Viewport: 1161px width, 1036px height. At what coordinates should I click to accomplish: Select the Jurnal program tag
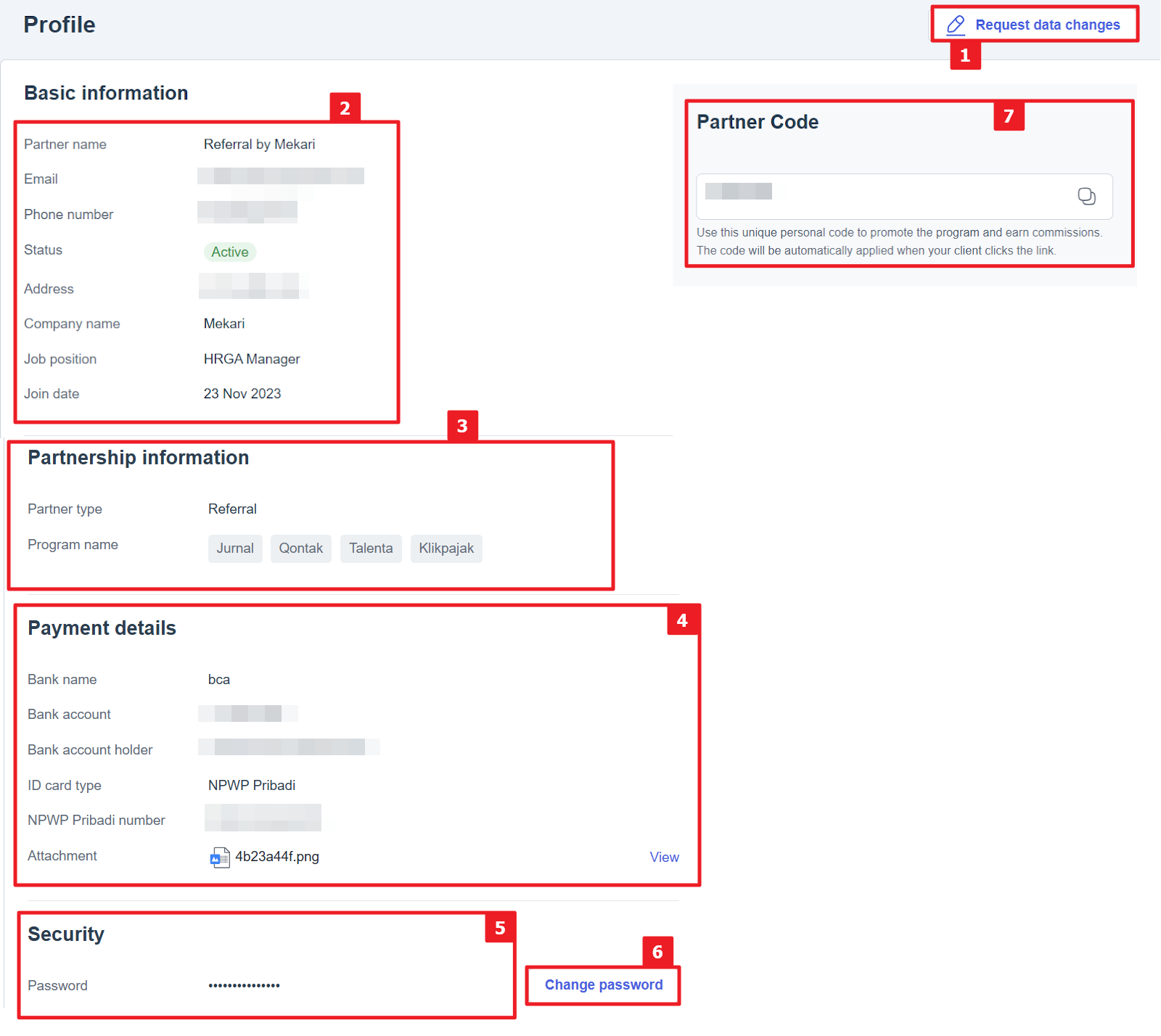pyautogui.click(x=235, y=548)
